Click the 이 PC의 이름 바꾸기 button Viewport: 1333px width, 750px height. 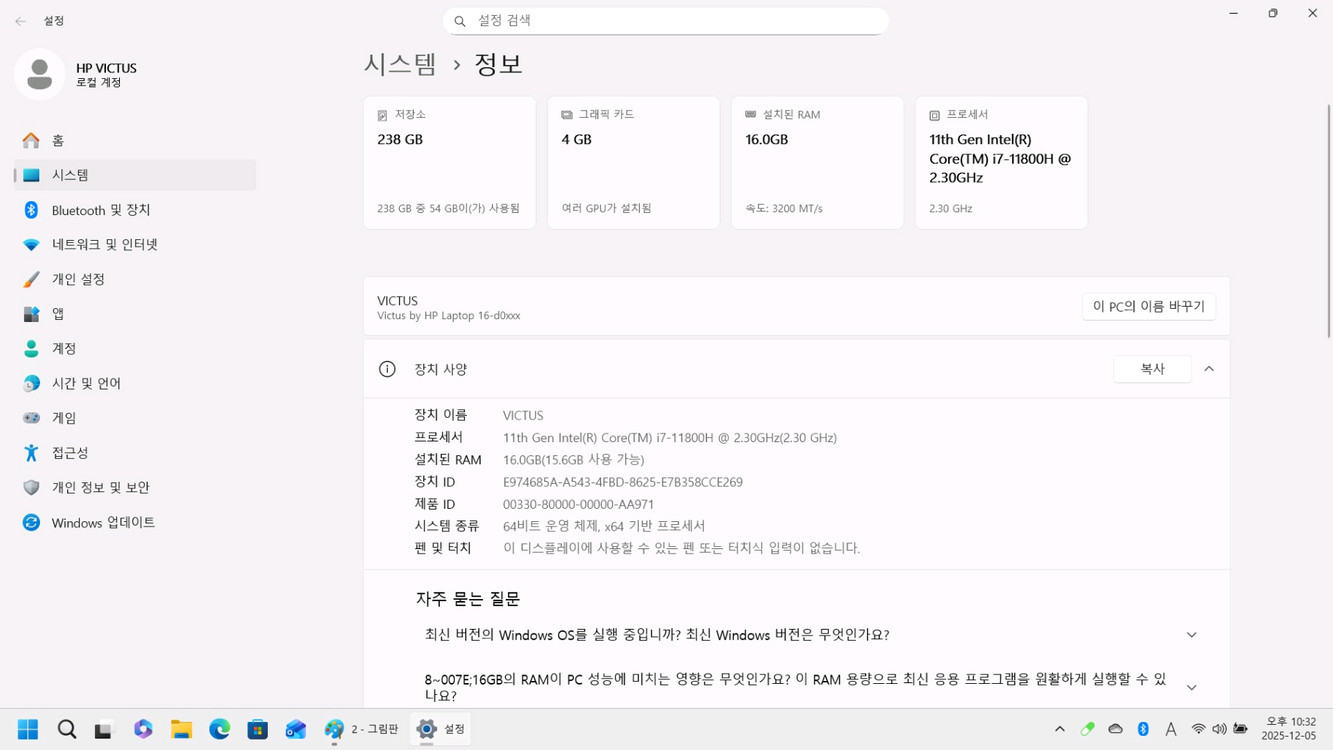tap(1148, 306)
